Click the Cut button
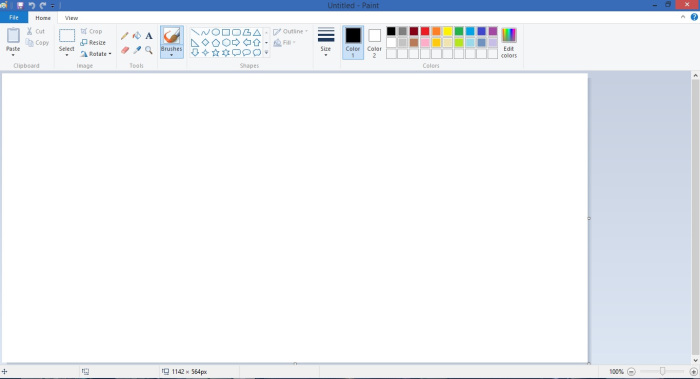The height and width of the screenshot is (379, 700). pyautogui.click(x=36, y=31)
